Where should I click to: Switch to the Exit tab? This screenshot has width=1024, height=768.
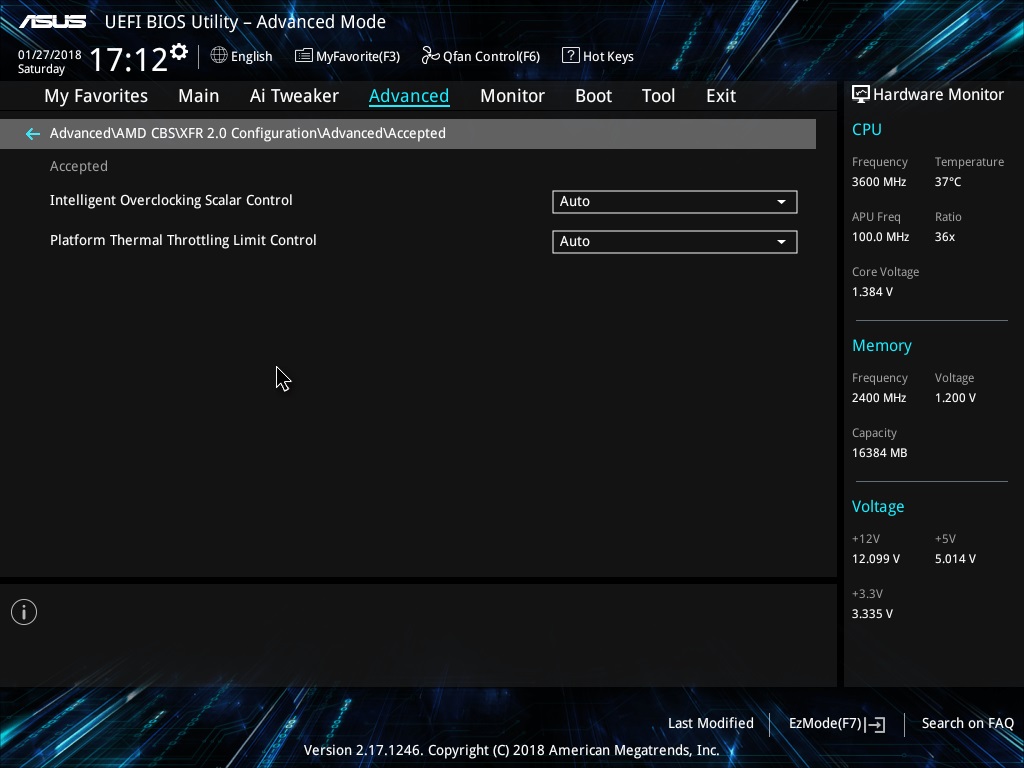click(721, 96)
